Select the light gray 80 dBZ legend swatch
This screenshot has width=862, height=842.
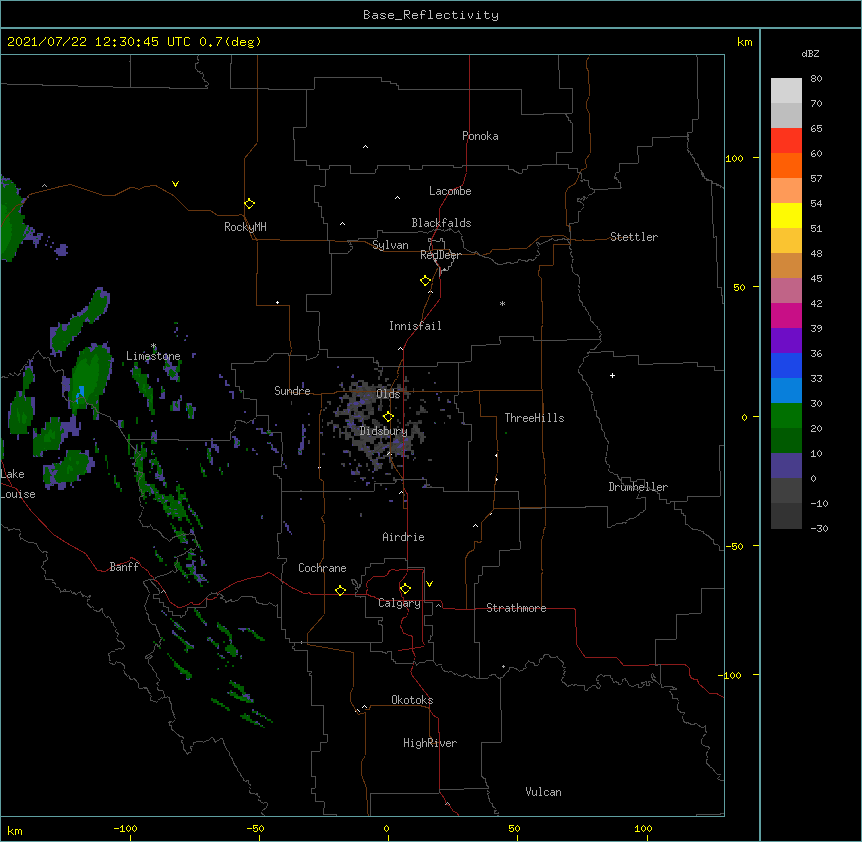786,91
